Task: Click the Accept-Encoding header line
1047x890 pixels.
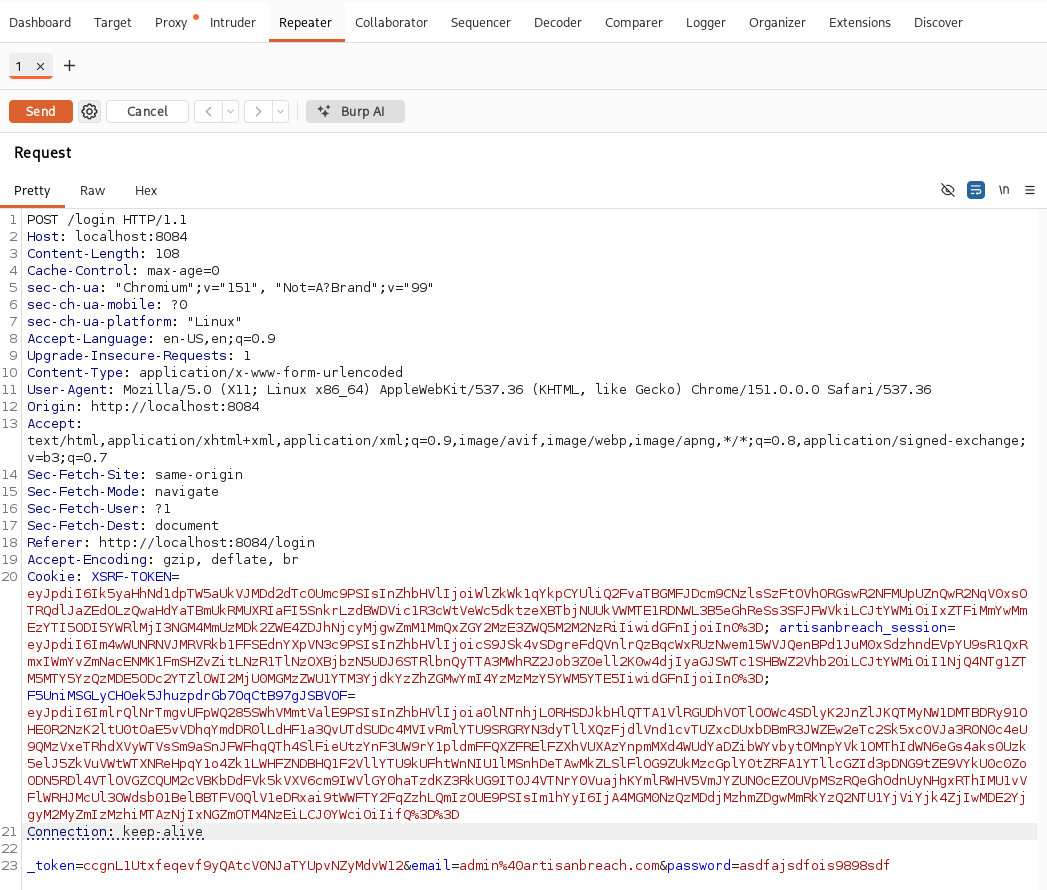Action: [163, 560]
